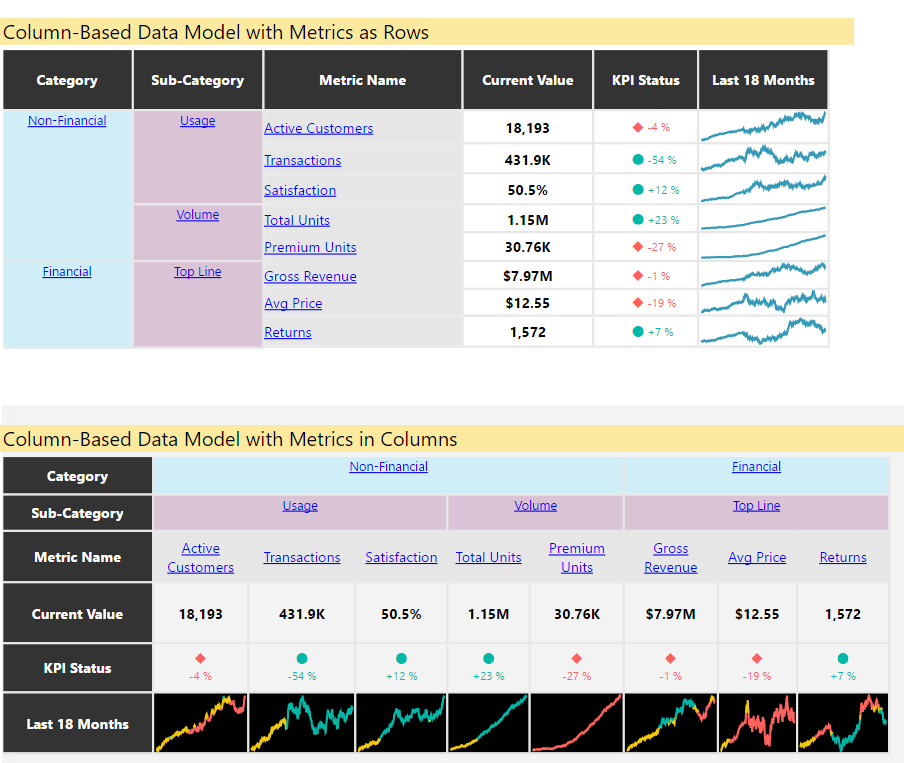Open Satisfaction metric link in the top table

pyautogui.click(x=300, y=190)
